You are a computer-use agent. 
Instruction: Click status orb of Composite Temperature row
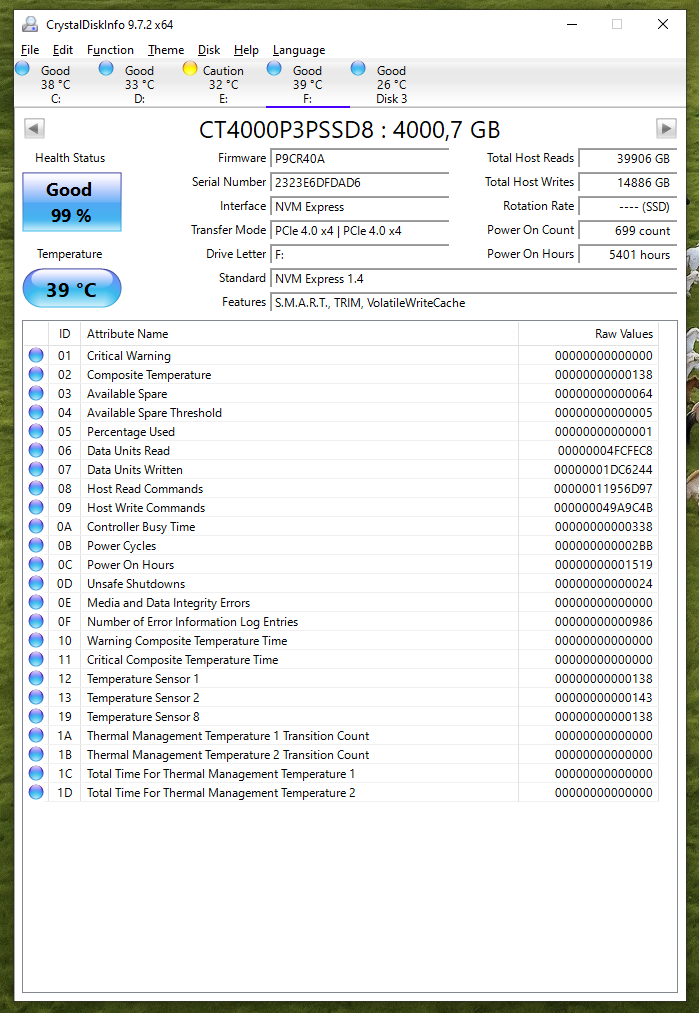pos(36,374)
